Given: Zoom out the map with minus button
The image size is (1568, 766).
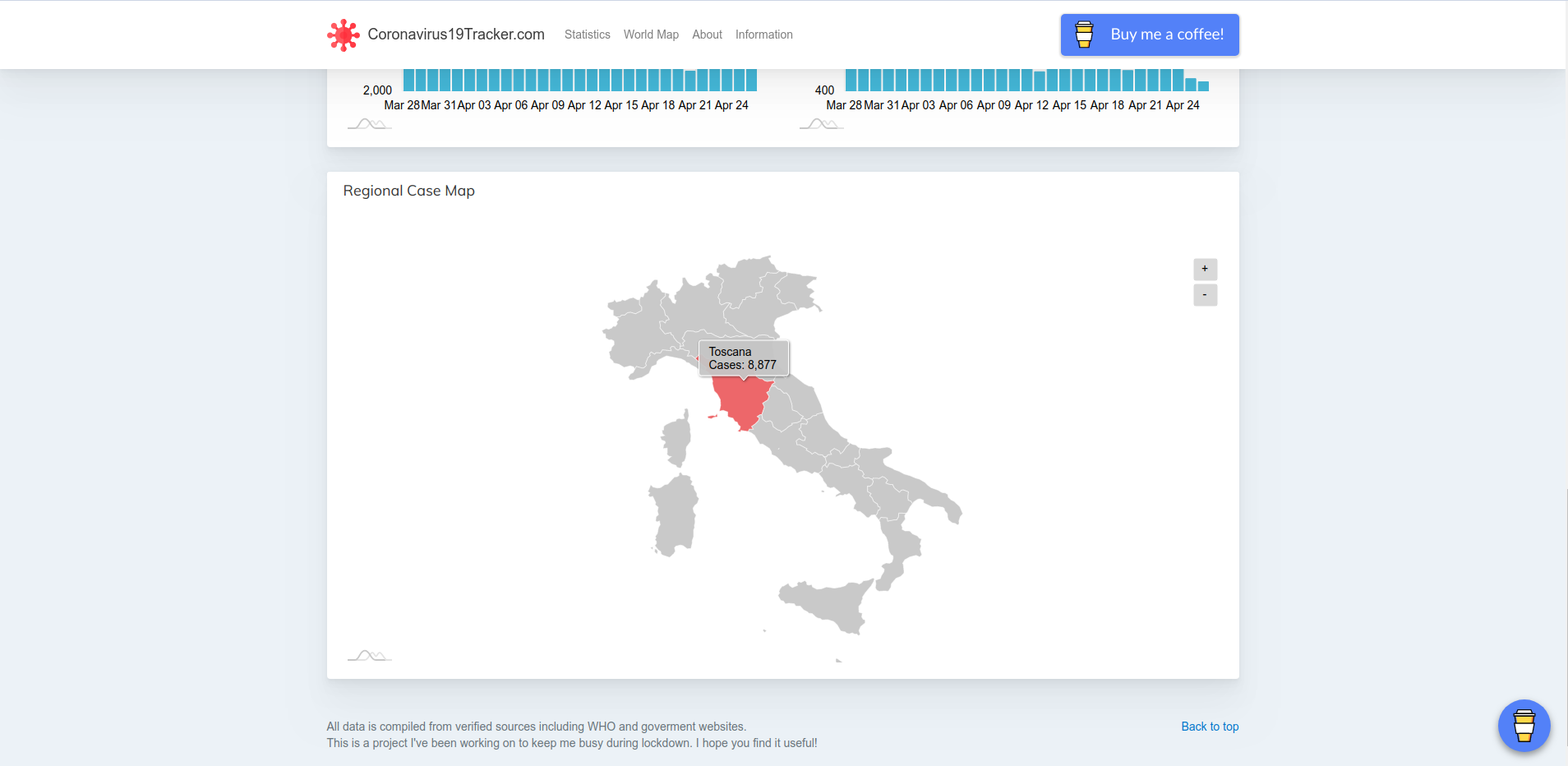Looking at the screenshot, I should coord(1205,295).
